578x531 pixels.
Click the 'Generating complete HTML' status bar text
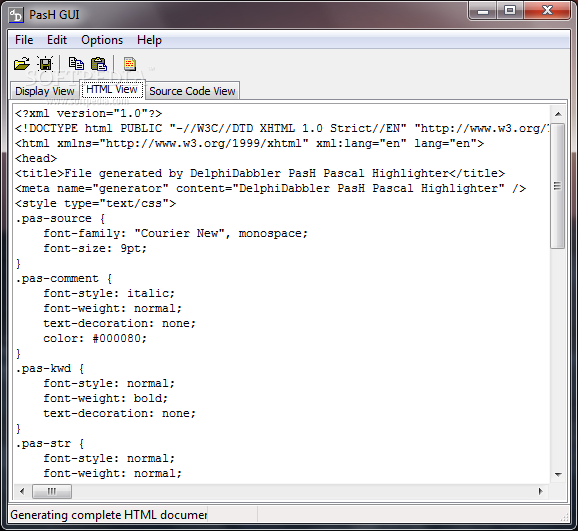[109, 515]
